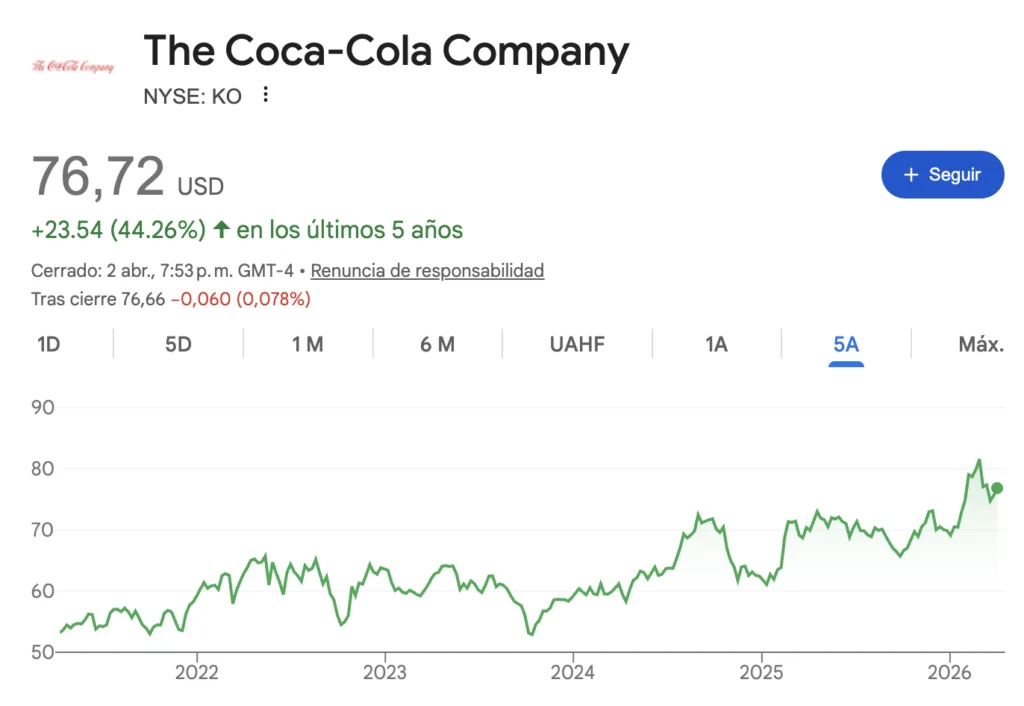Click the green upward arrow next to 44.26%
The height and width of the screenshot is (706, 1024).
click(x=220, y=229)
